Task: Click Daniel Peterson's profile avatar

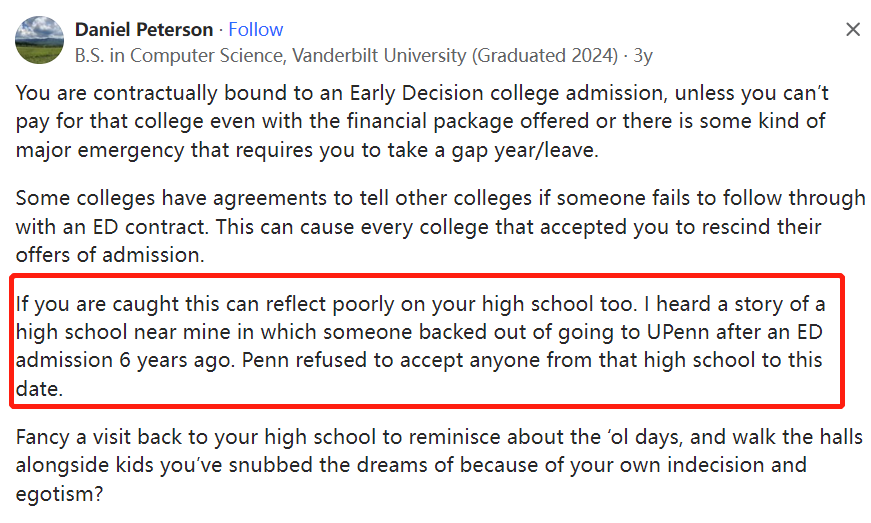Action: coord(39,41)
